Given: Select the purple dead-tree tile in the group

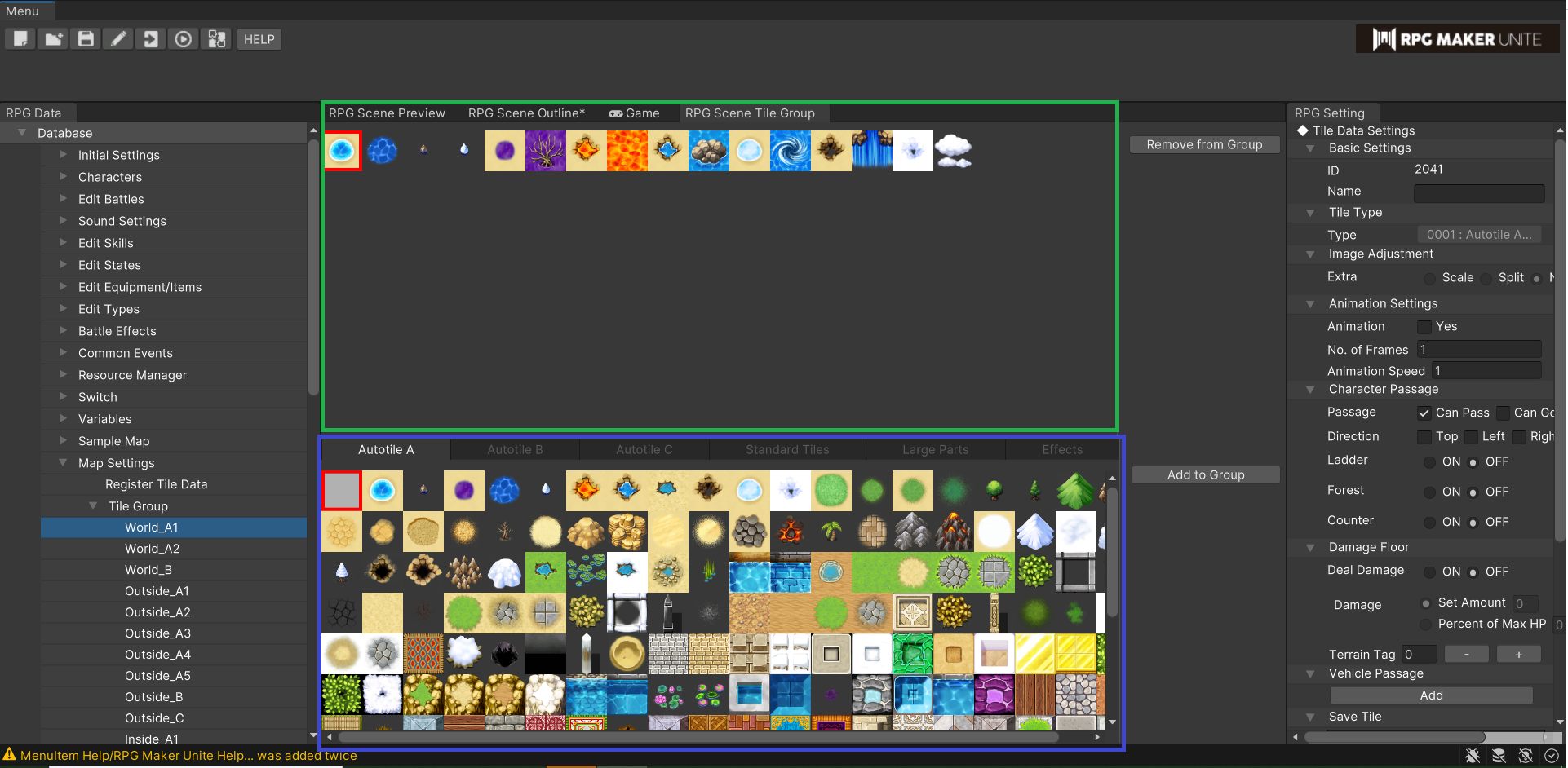Looking at the screenshot, I should pos(546,151).
